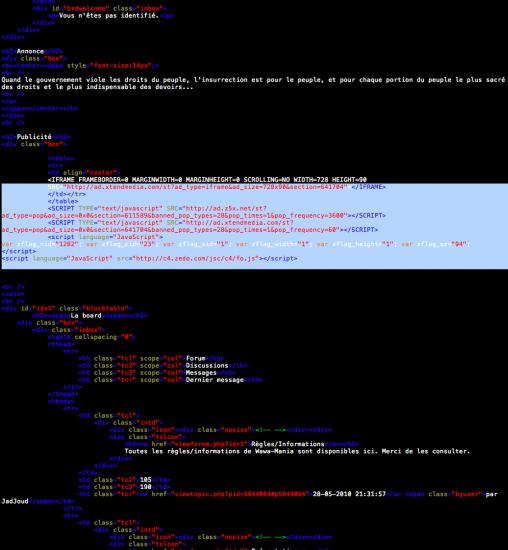The height and width of the screenshot is (550, 508).
Task: Click the highlighted ad.xtendmedia.com iframe SRC URL
Action: 206,187
